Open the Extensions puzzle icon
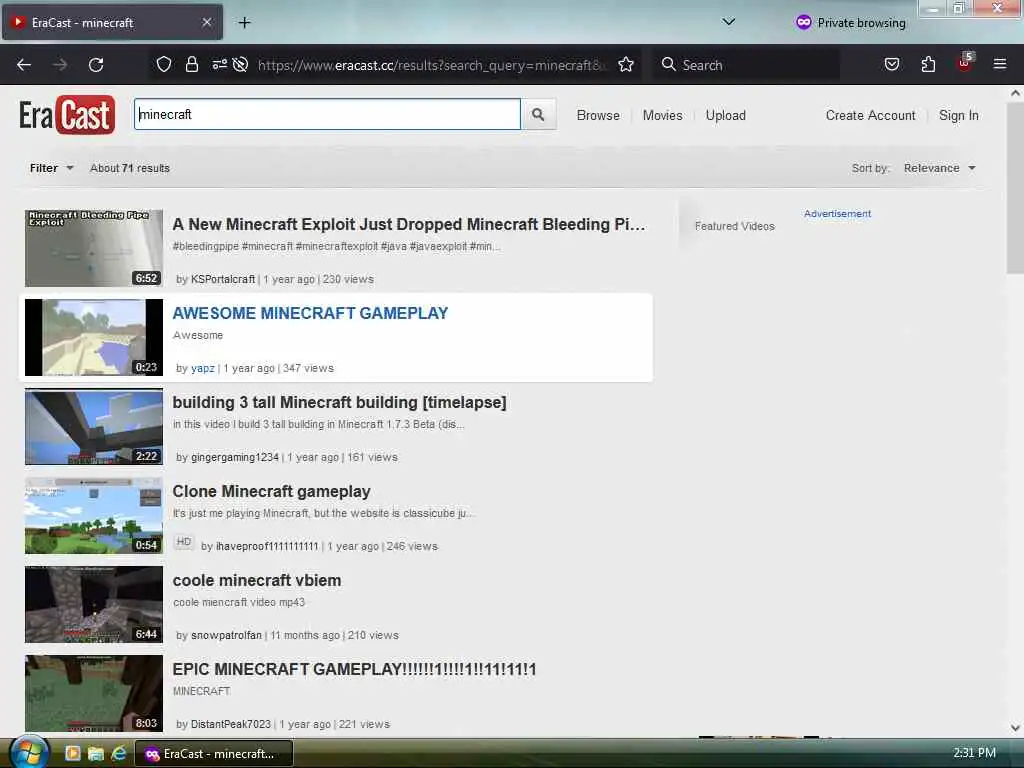 click(928, 65)
